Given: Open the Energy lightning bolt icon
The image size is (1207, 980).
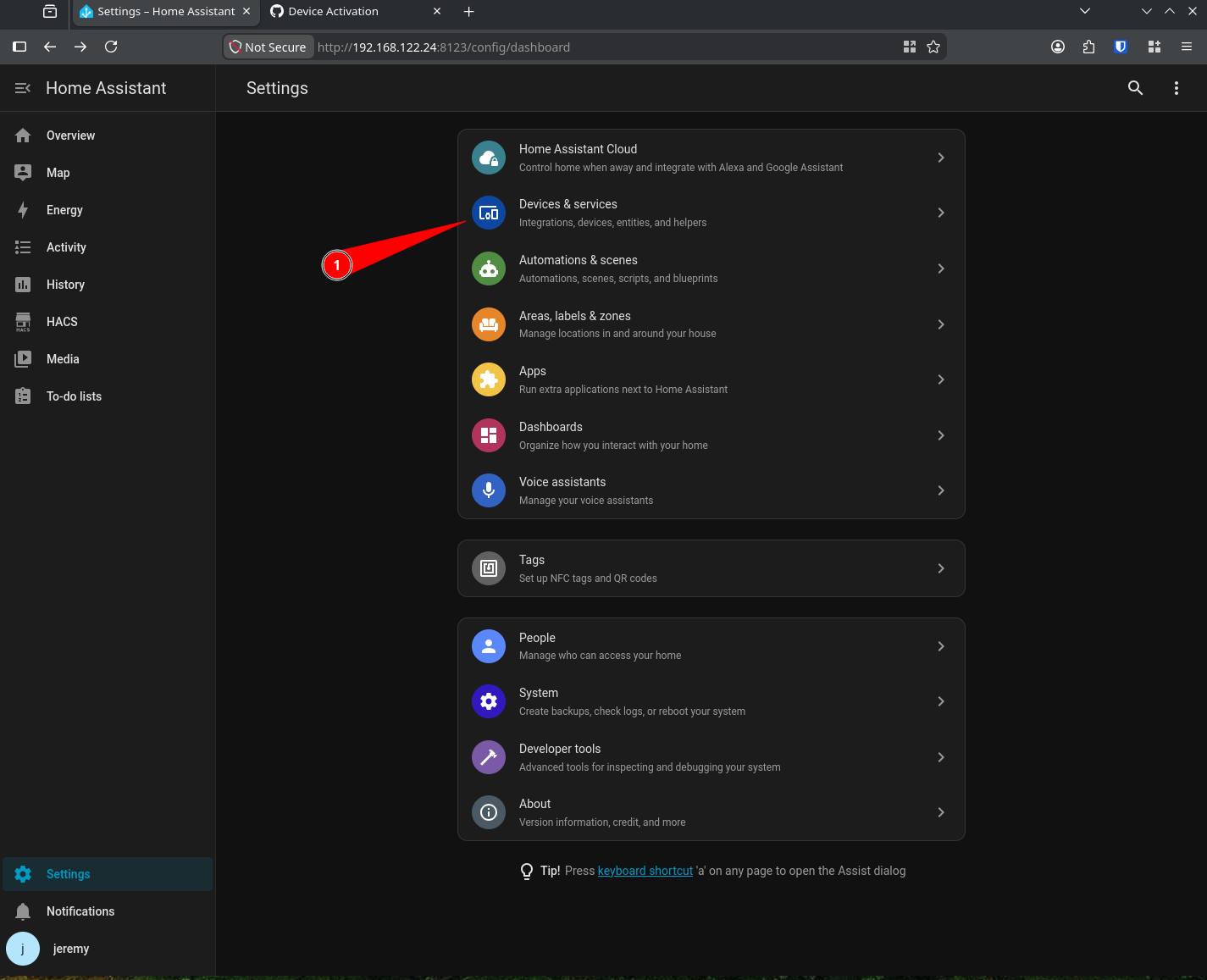Looking at the screenshot, I should [x=23, y=210].
